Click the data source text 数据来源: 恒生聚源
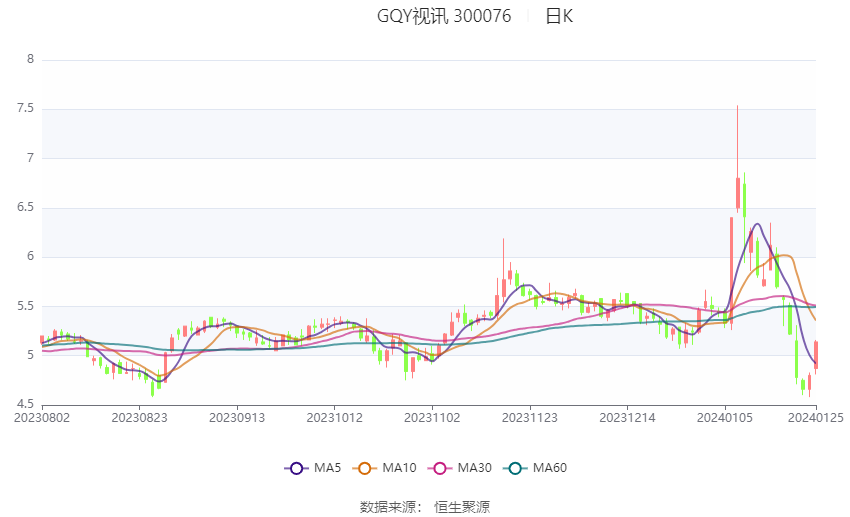Viewport: 850px width, 517px height. pos(425,507)
